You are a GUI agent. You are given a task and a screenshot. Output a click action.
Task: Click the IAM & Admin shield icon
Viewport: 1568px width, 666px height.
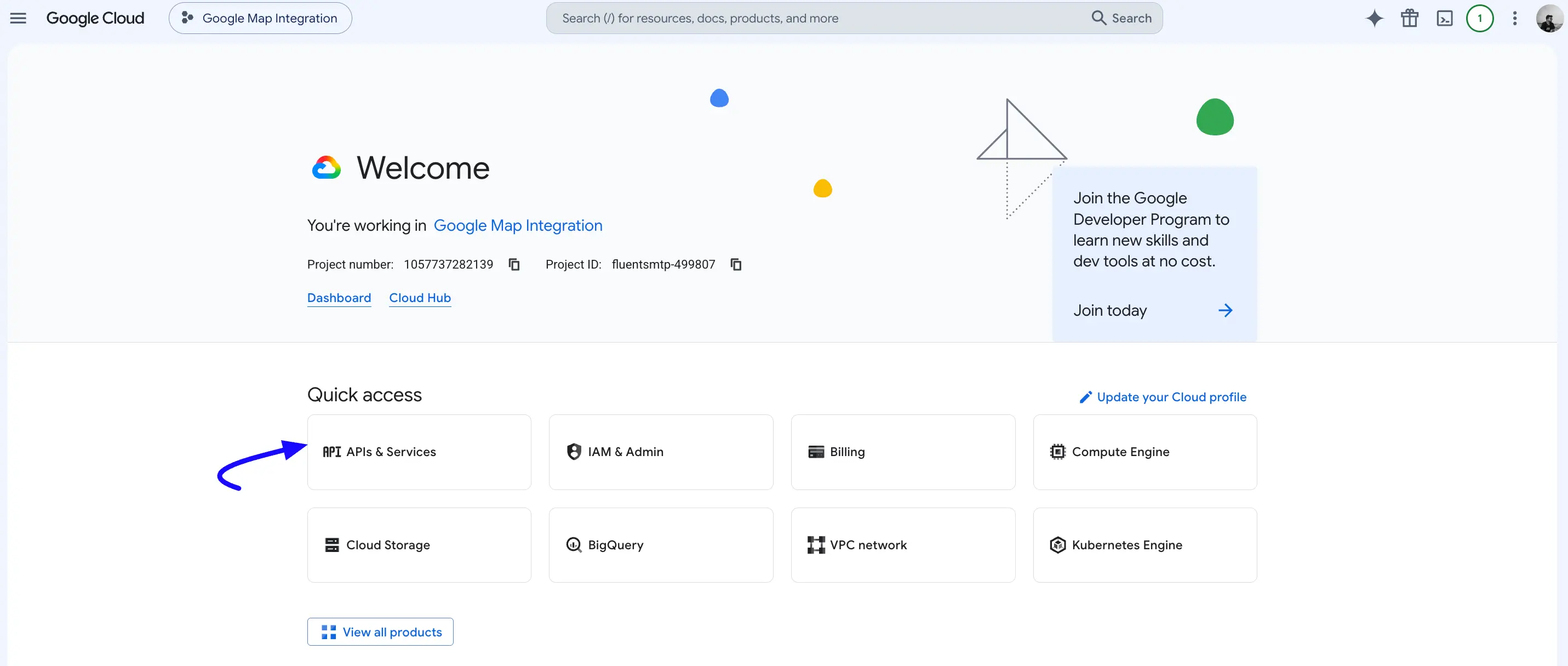tap(574, 452)
